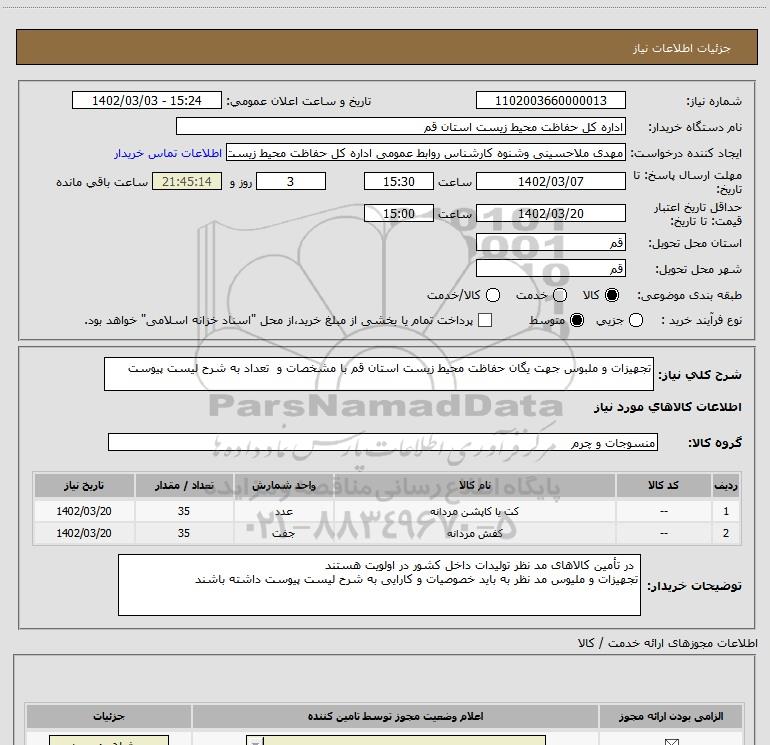Click the general need description text box
Viewport: 770px width, 745px height.
(379, 374)
